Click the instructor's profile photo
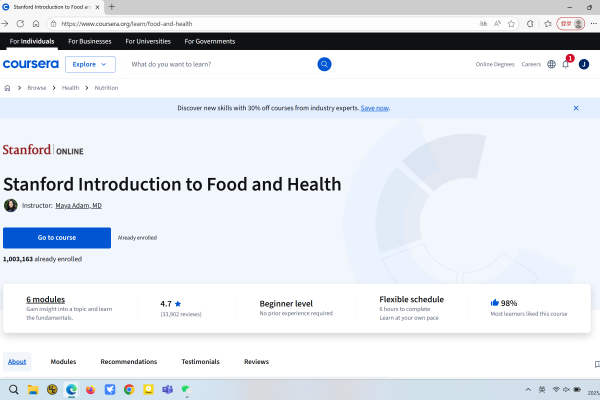This screenshot has height=400, width=600. [11, 206]
